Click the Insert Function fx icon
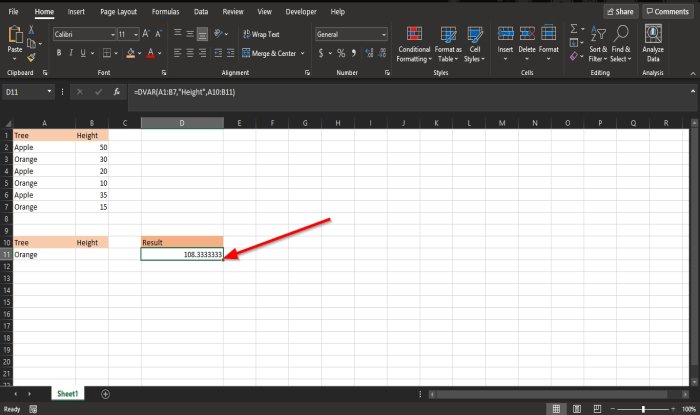The height and width of the screenshot is (415, 700). [x=116, y=91]
